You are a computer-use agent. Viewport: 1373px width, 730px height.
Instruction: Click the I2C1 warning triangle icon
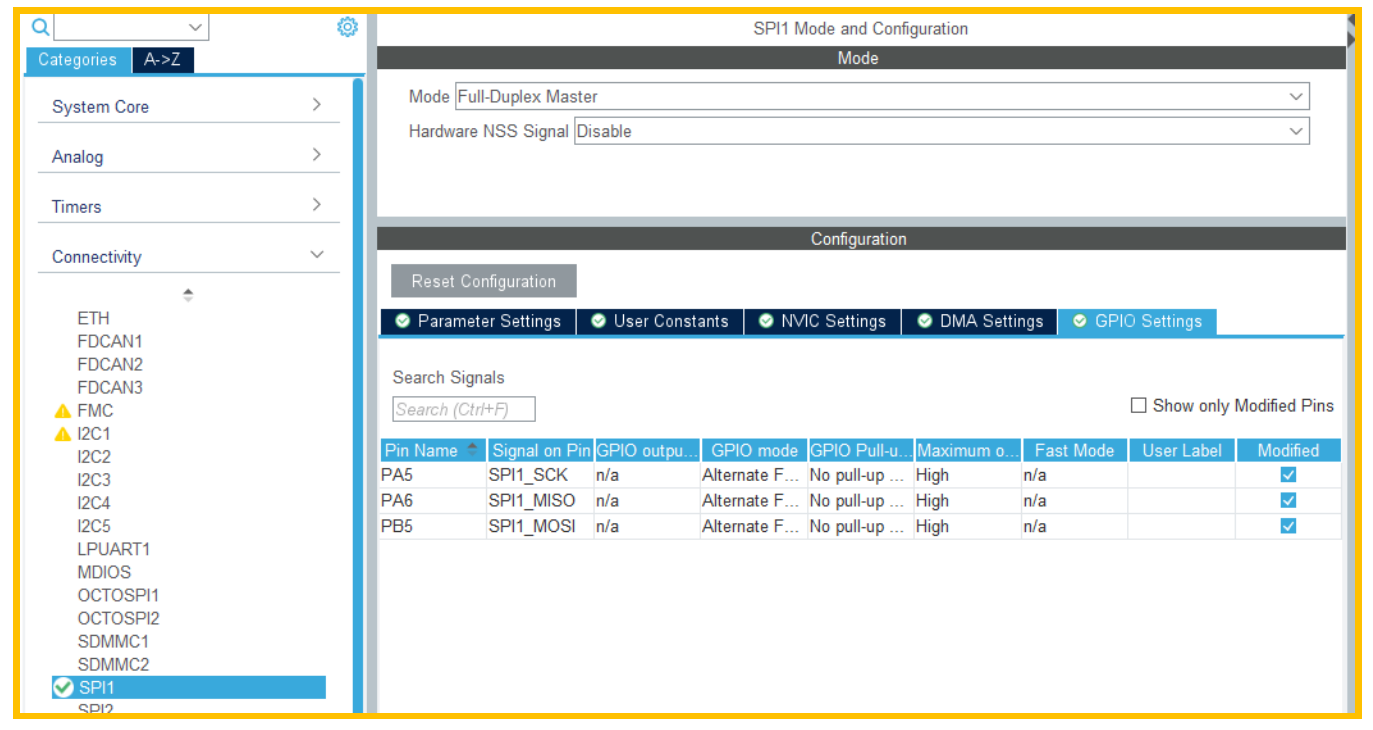coord(63,434)
